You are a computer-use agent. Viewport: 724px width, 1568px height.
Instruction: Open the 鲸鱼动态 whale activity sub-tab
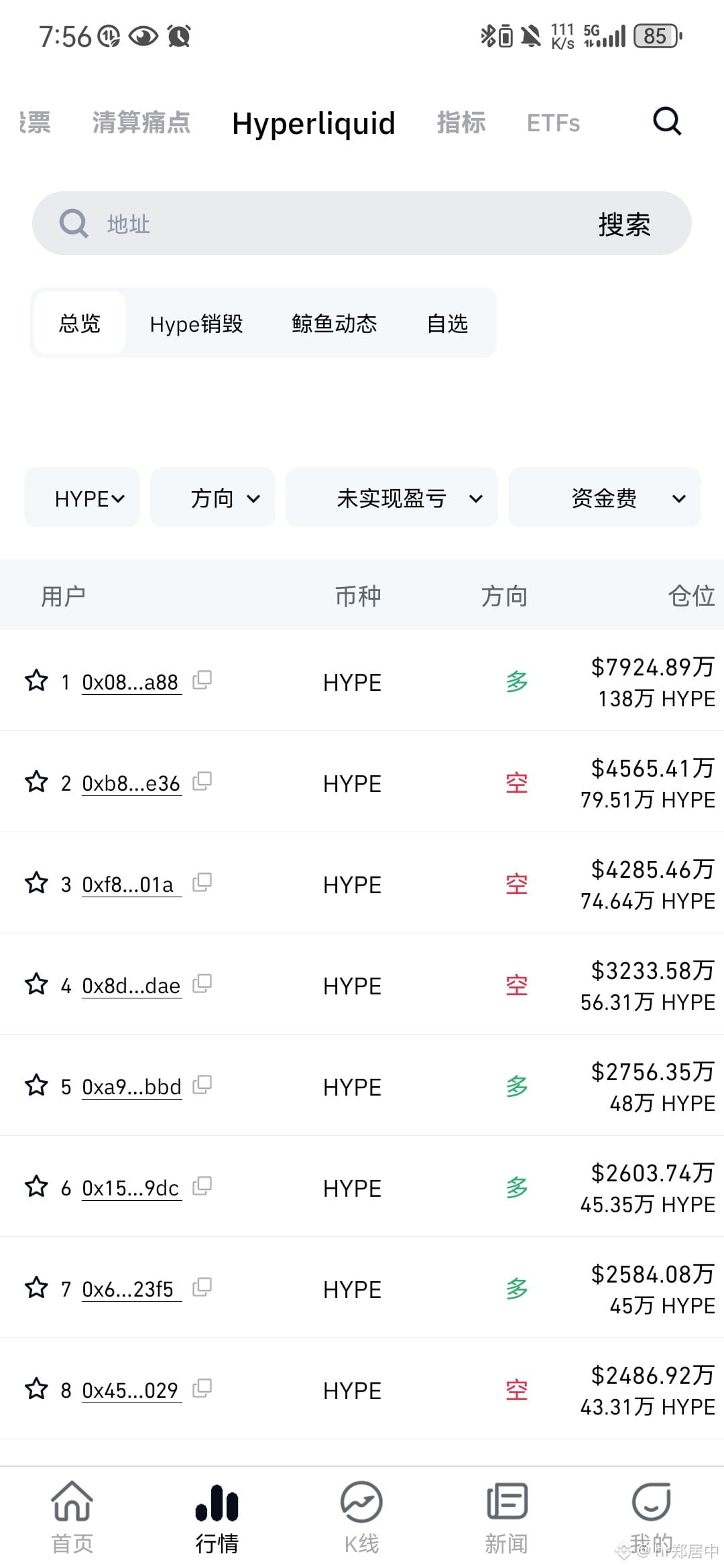click(335, 324)
